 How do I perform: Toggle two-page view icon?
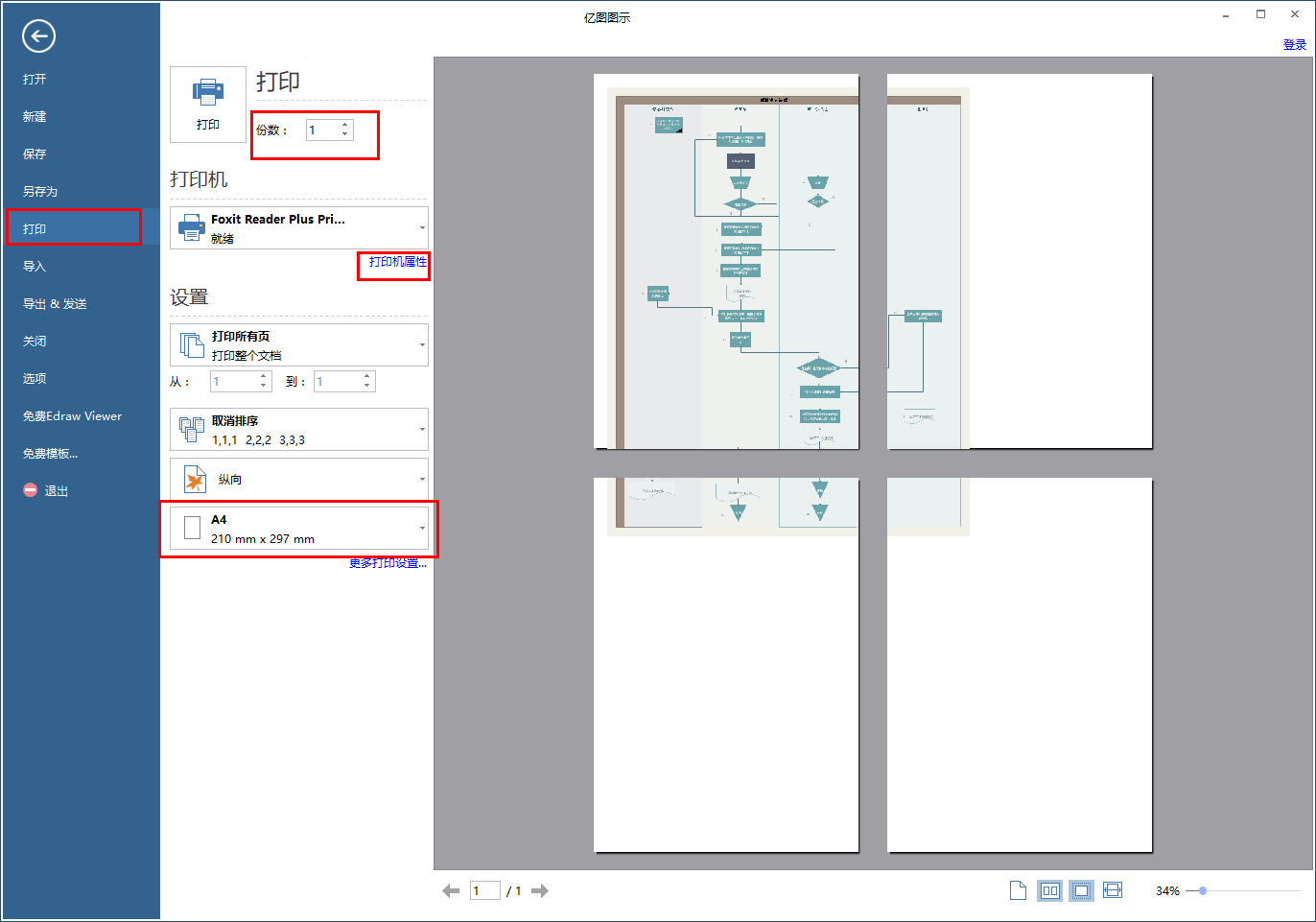1049,891
